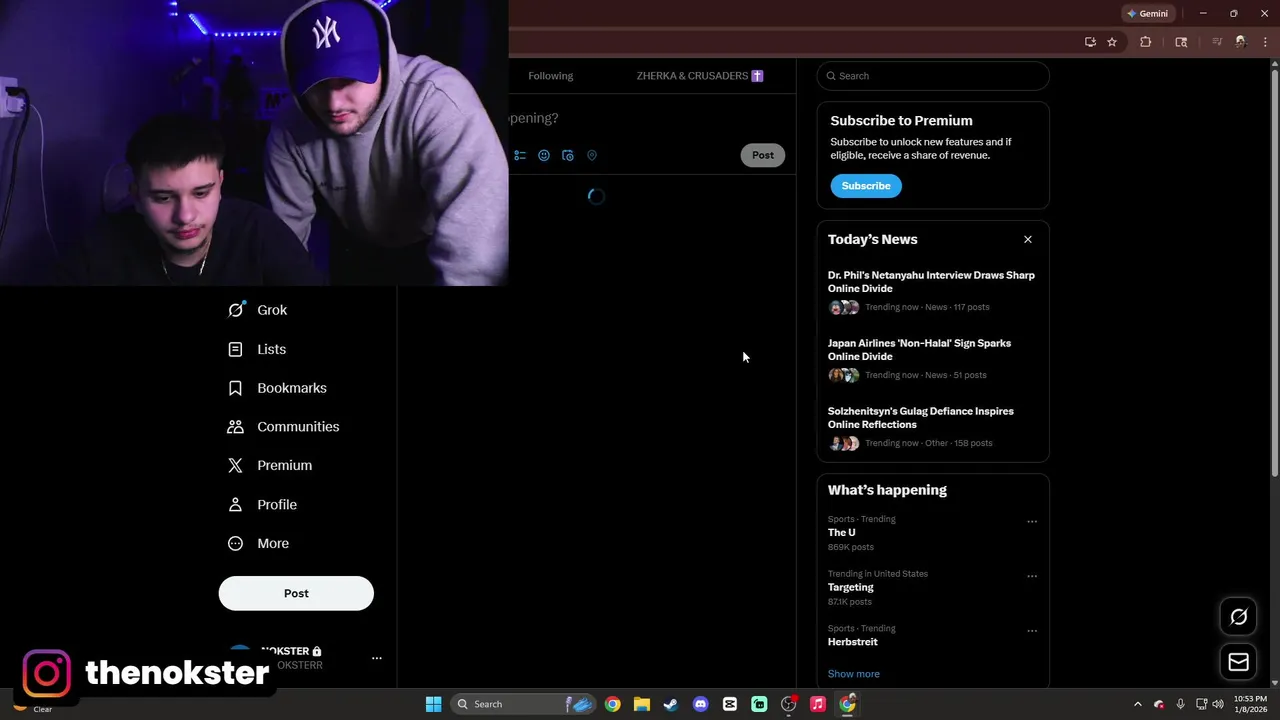Click the white Post button in sidebar
Screen dimensions: 1280x720
[296, 593]
